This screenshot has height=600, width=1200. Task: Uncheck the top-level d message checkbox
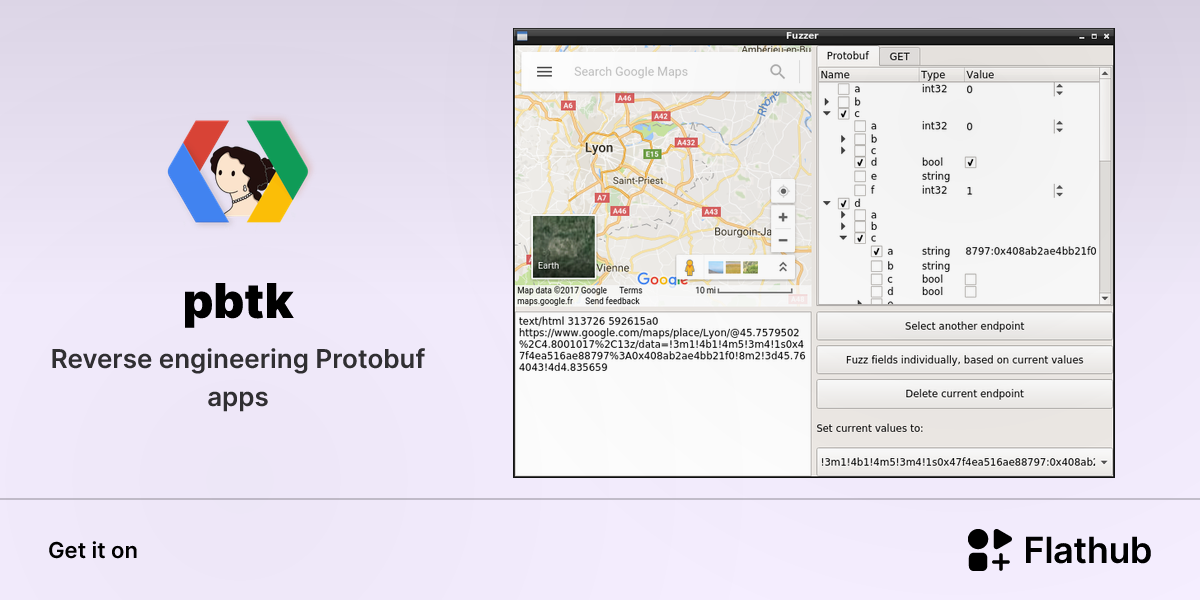843,203
